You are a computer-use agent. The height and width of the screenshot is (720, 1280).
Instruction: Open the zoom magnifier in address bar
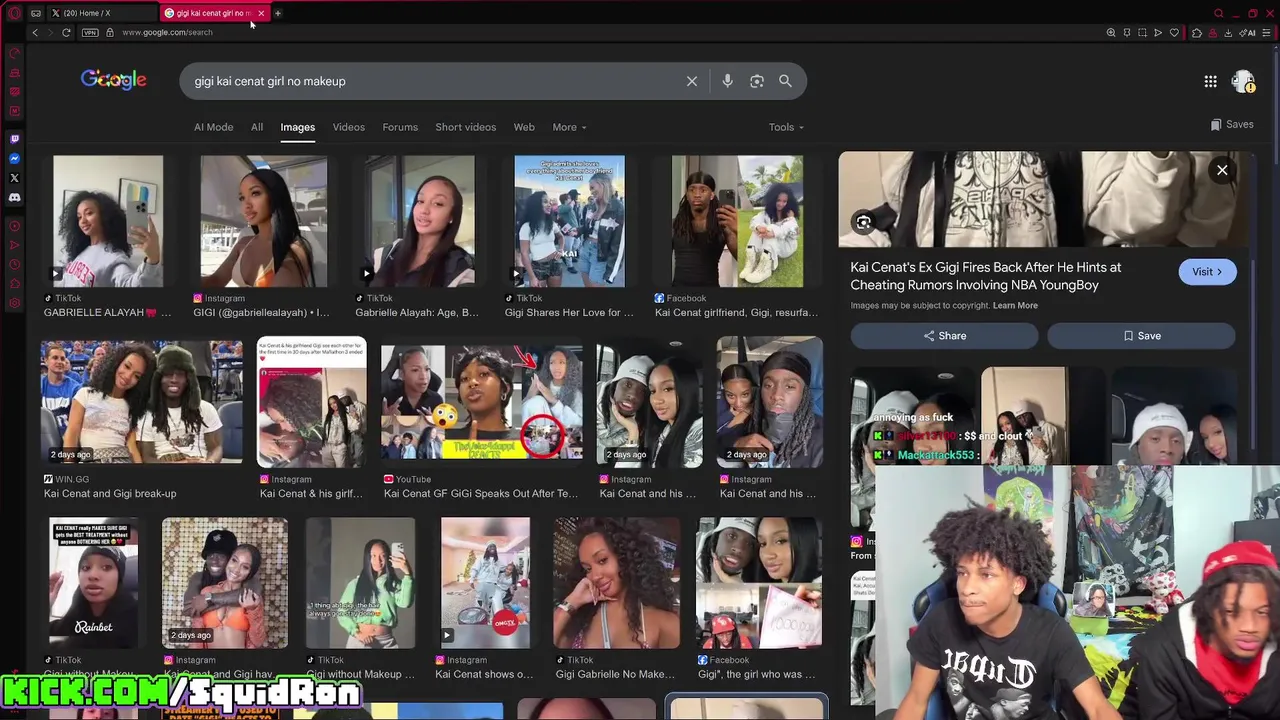click(1110, 32)
